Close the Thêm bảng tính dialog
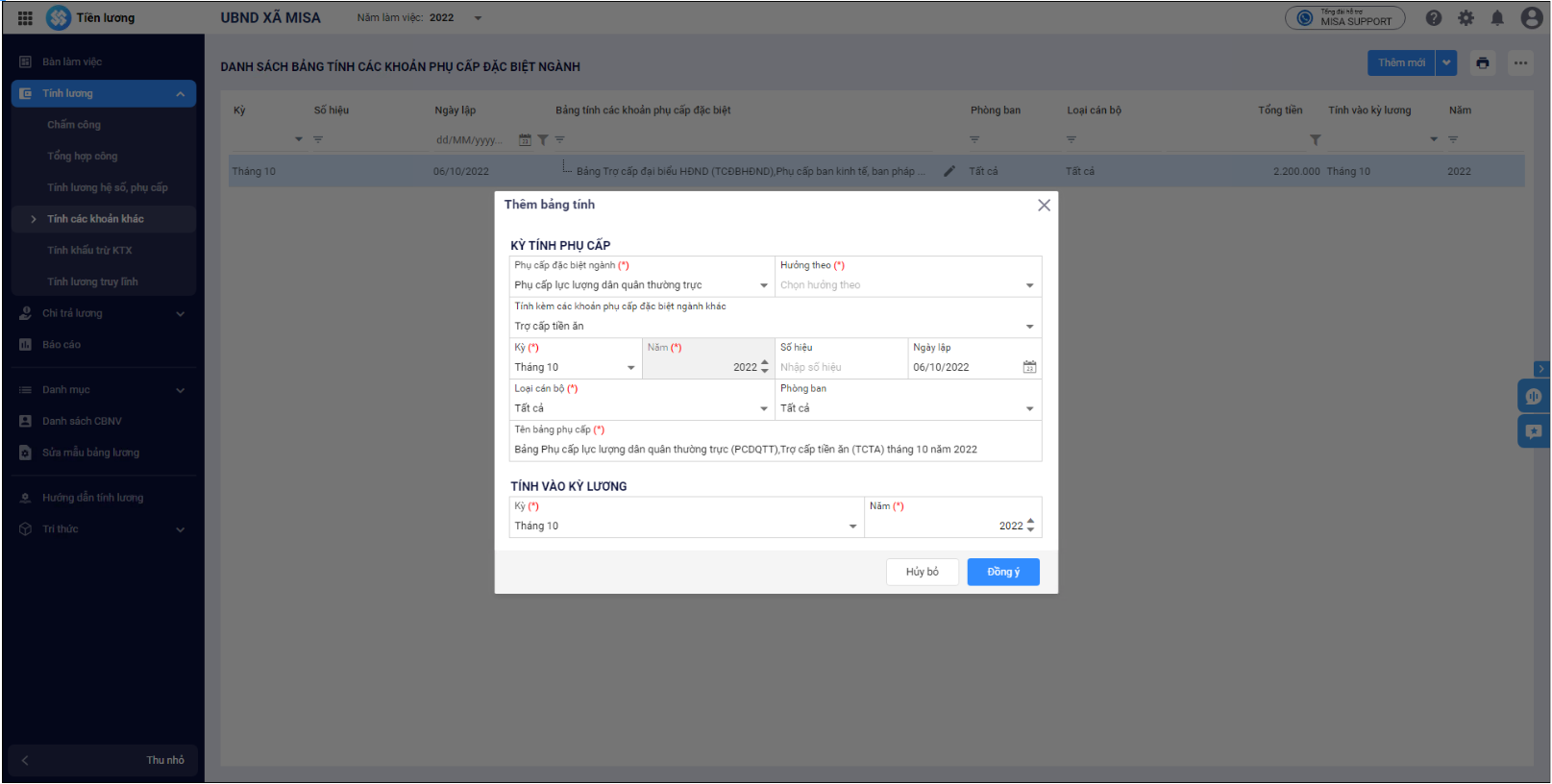 (1044, 206)
